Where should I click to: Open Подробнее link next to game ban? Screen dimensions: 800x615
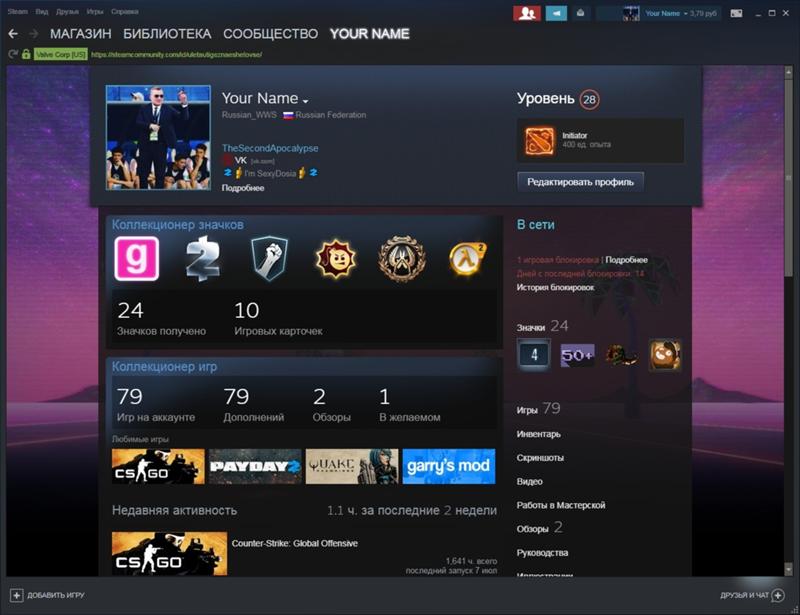pos(627,260)
